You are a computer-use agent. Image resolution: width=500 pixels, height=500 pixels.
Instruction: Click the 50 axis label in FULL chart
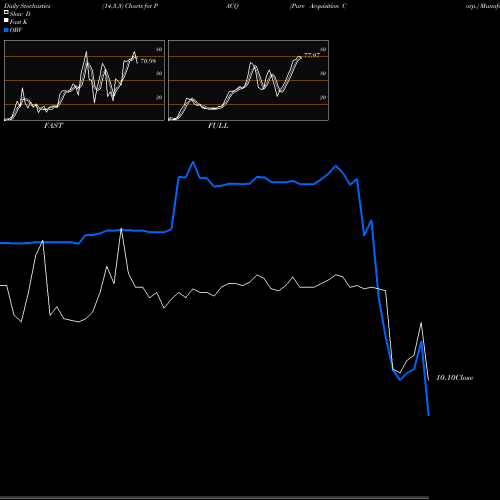323,73
